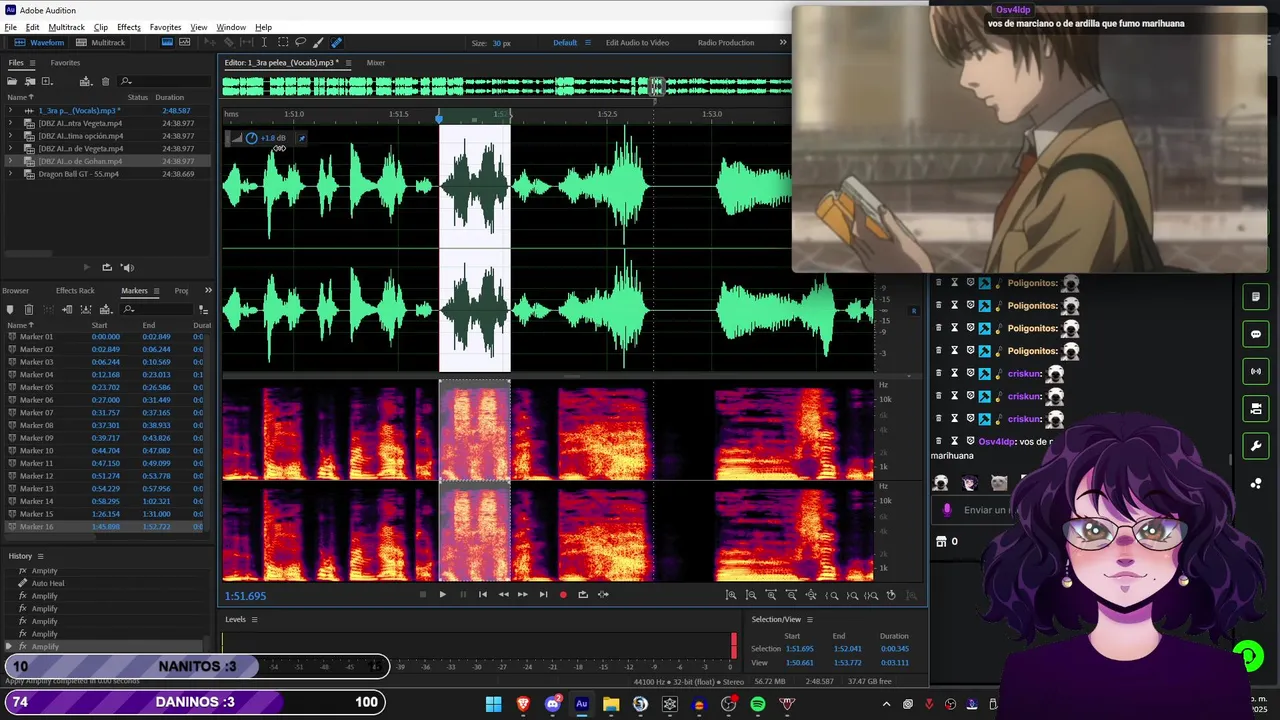The height and width of the screenshot is (720, 1280).
Task: Switch to Multitrack editor view
Action: click(x=101, y=43)
